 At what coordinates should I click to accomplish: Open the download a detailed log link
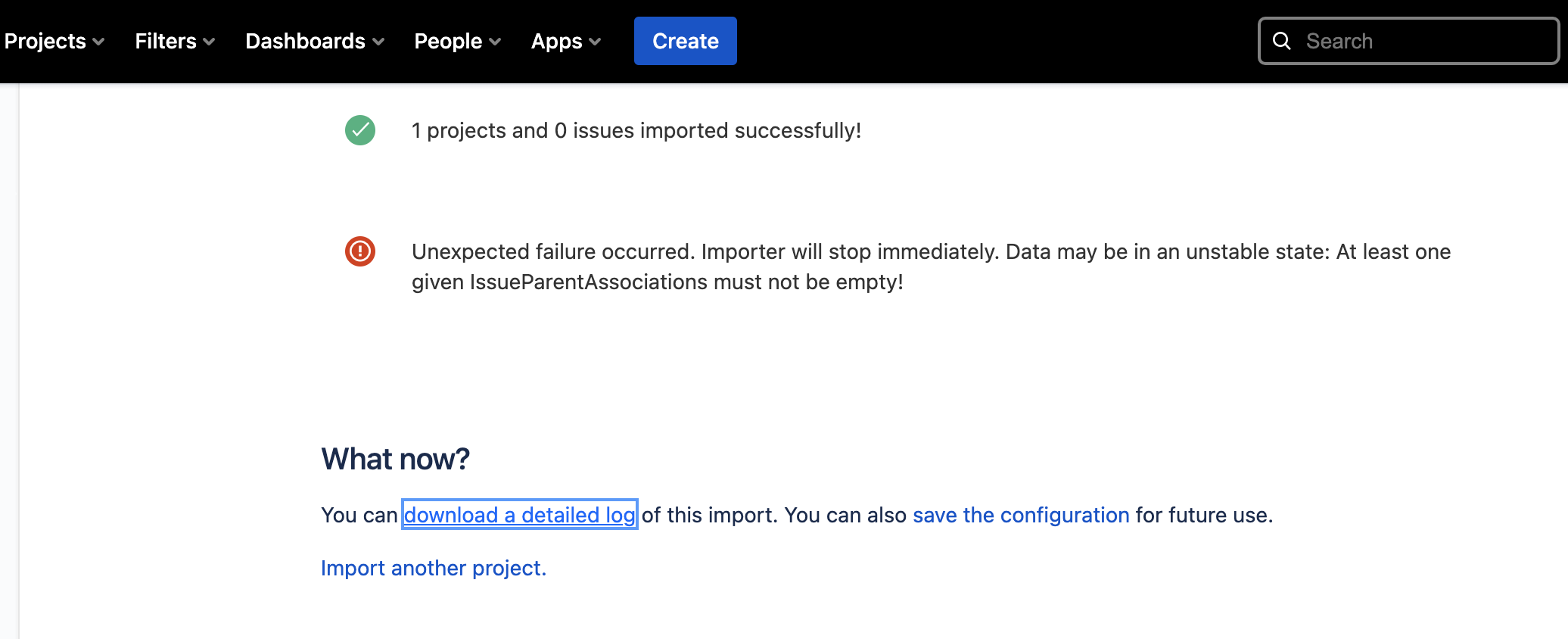pos(520,515)
